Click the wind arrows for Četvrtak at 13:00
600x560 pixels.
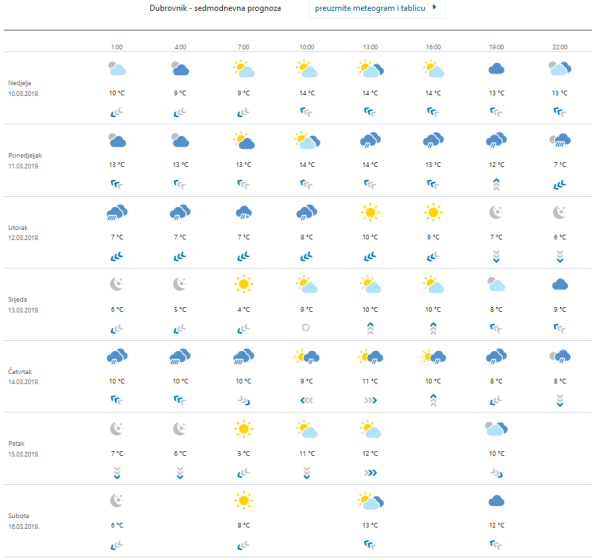pyautogui.click(x=370, y=399)
